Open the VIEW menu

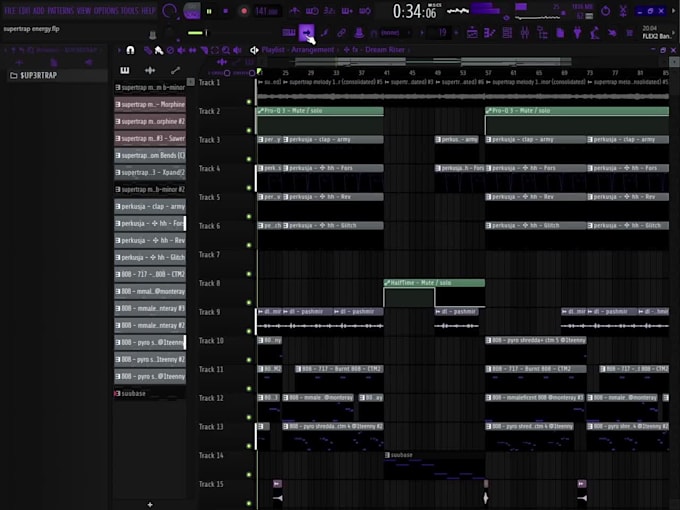tap(84, 11)
